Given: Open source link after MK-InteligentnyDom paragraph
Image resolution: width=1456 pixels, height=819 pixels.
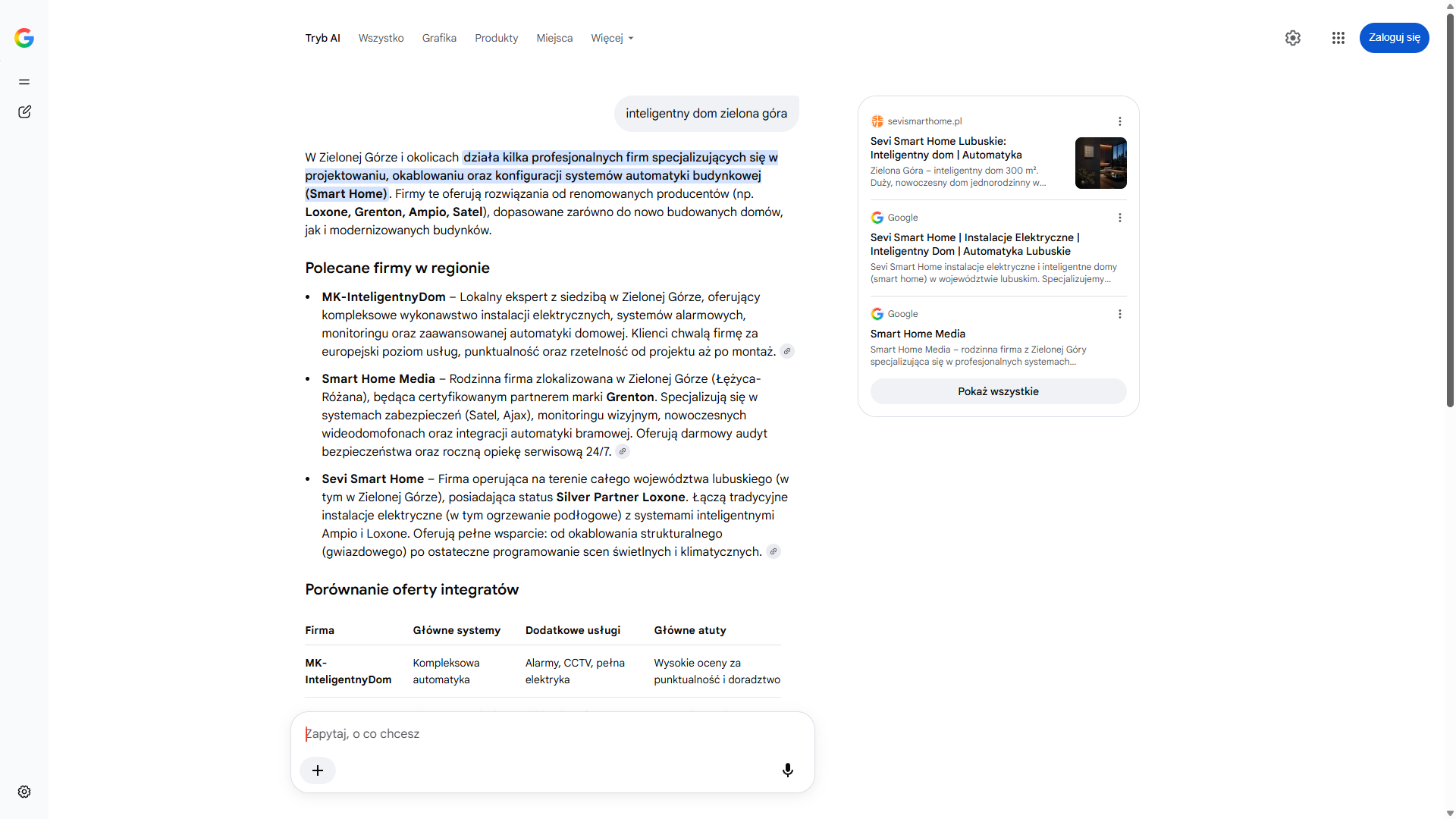Looking at the screenshot, I should tap(787, 351).
